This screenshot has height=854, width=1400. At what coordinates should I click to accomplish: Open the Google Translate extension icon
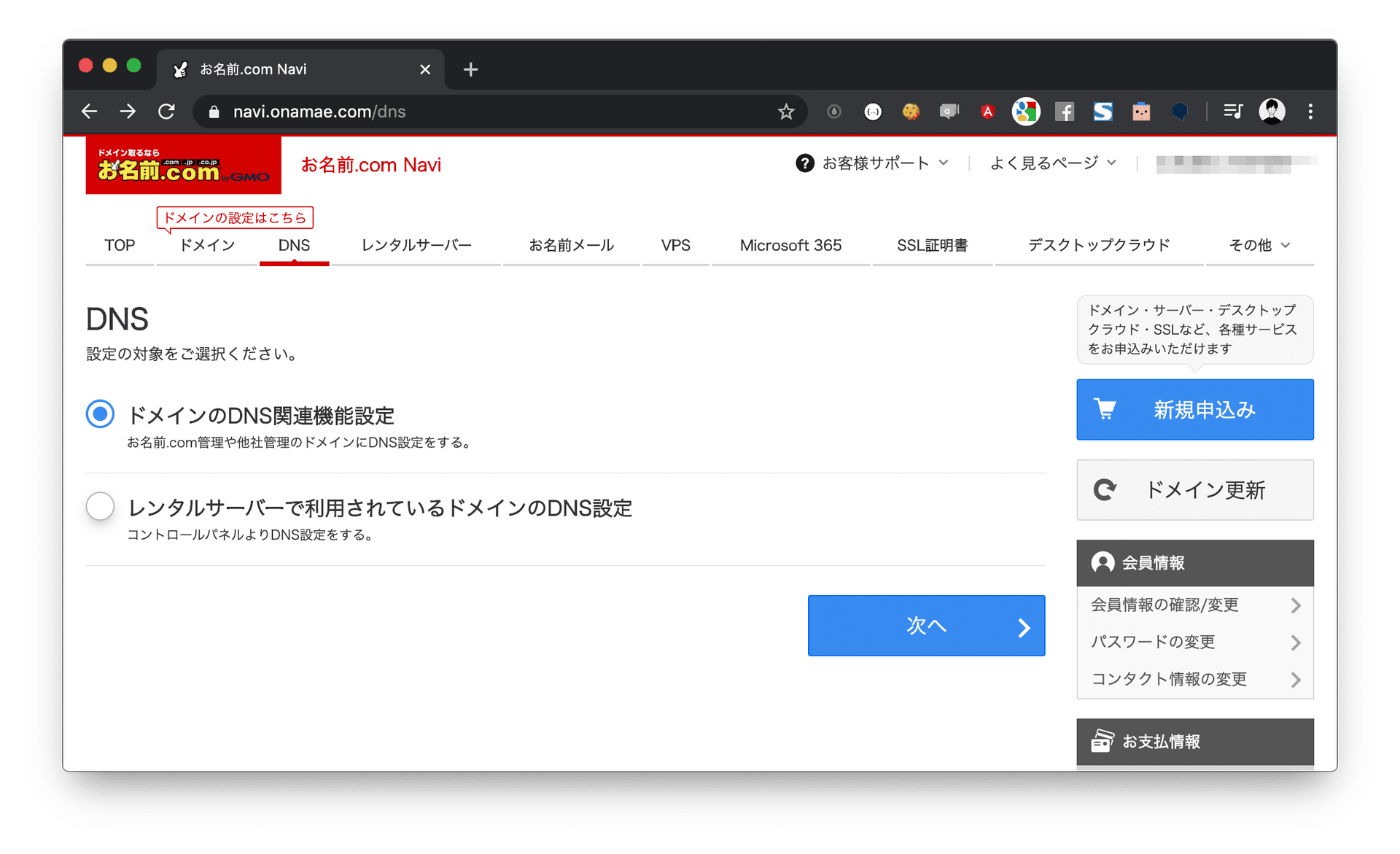1025,112
